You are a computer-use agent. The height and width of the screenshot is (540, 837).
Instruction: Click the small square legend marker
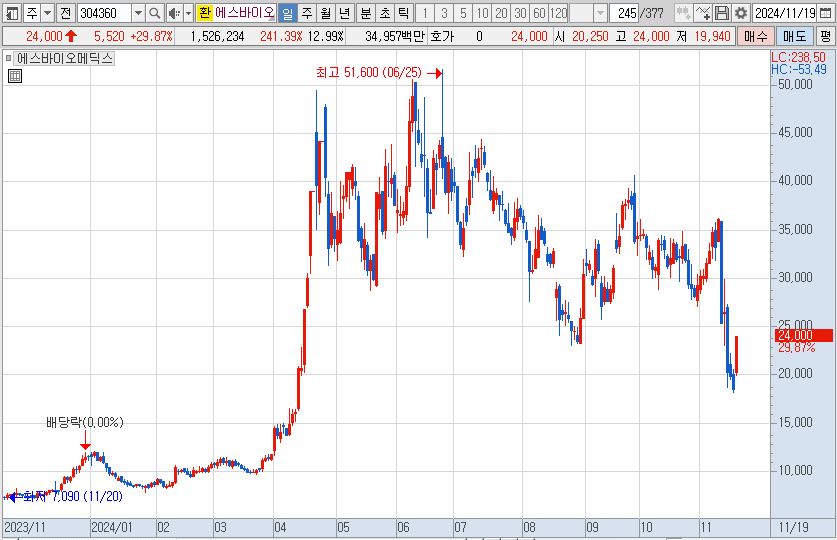(8, 58)
